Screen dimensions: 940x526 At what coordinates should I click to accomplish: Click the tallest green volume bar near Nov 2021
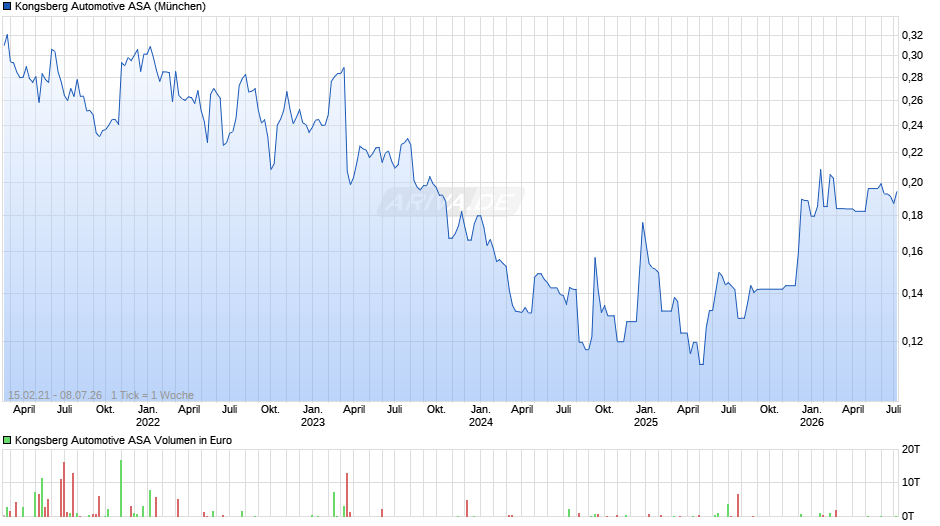pyautogui.click(x=120, y=488)
